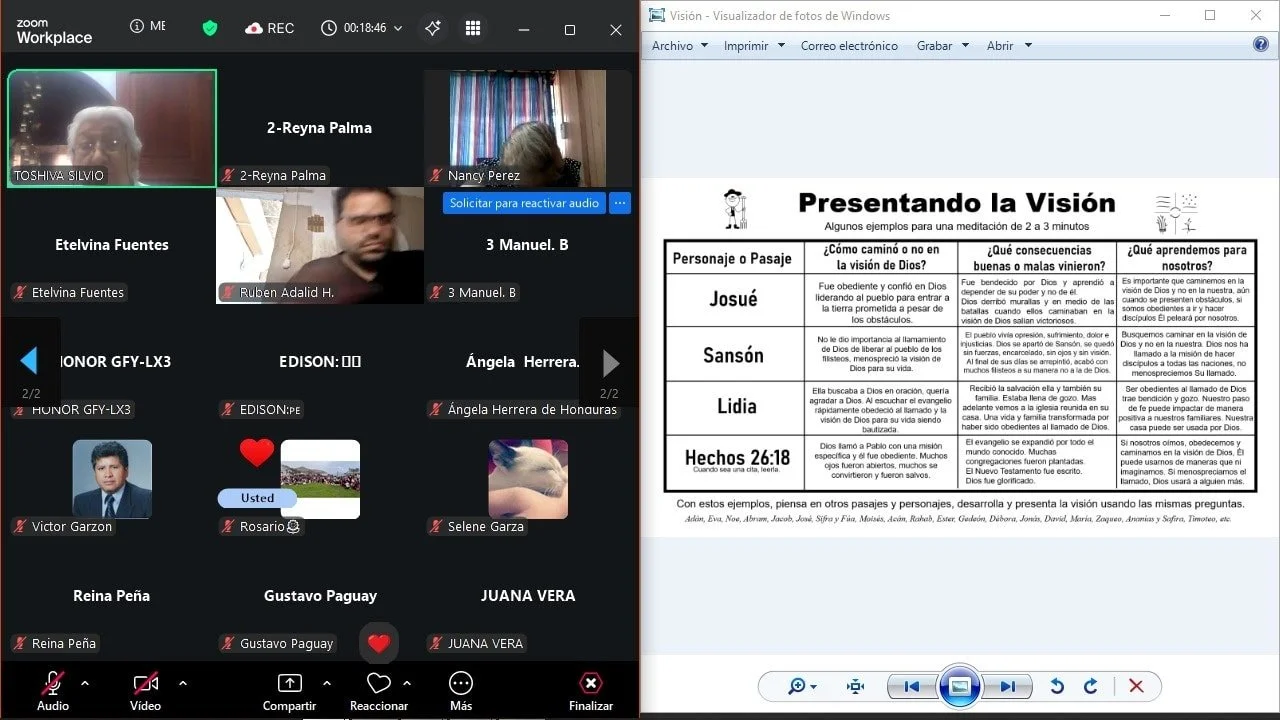Image resolution: width=1280 pixels, height=720 pixels.
Task: Open the Más options button
Action: 461,690
